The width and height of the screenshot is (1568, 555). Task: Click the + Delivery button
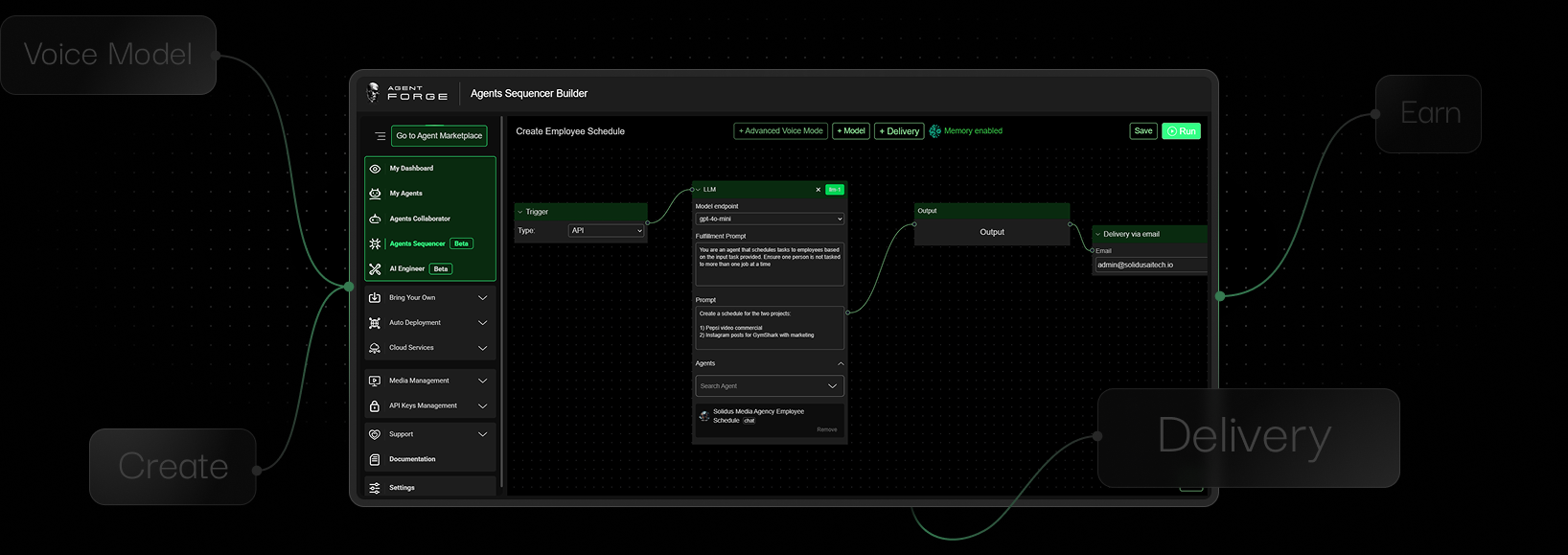coord(899,131)
